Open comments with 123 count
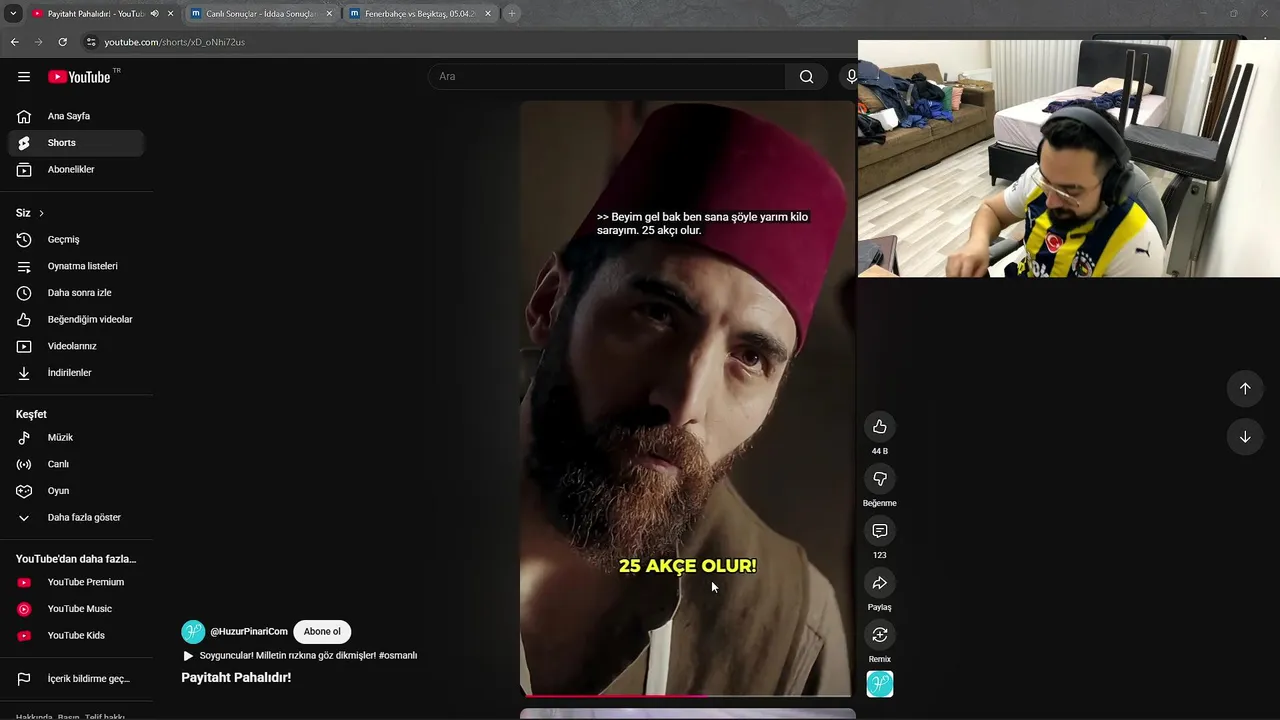Screen dimensions: 1280x720 click(x=880, y=531)
